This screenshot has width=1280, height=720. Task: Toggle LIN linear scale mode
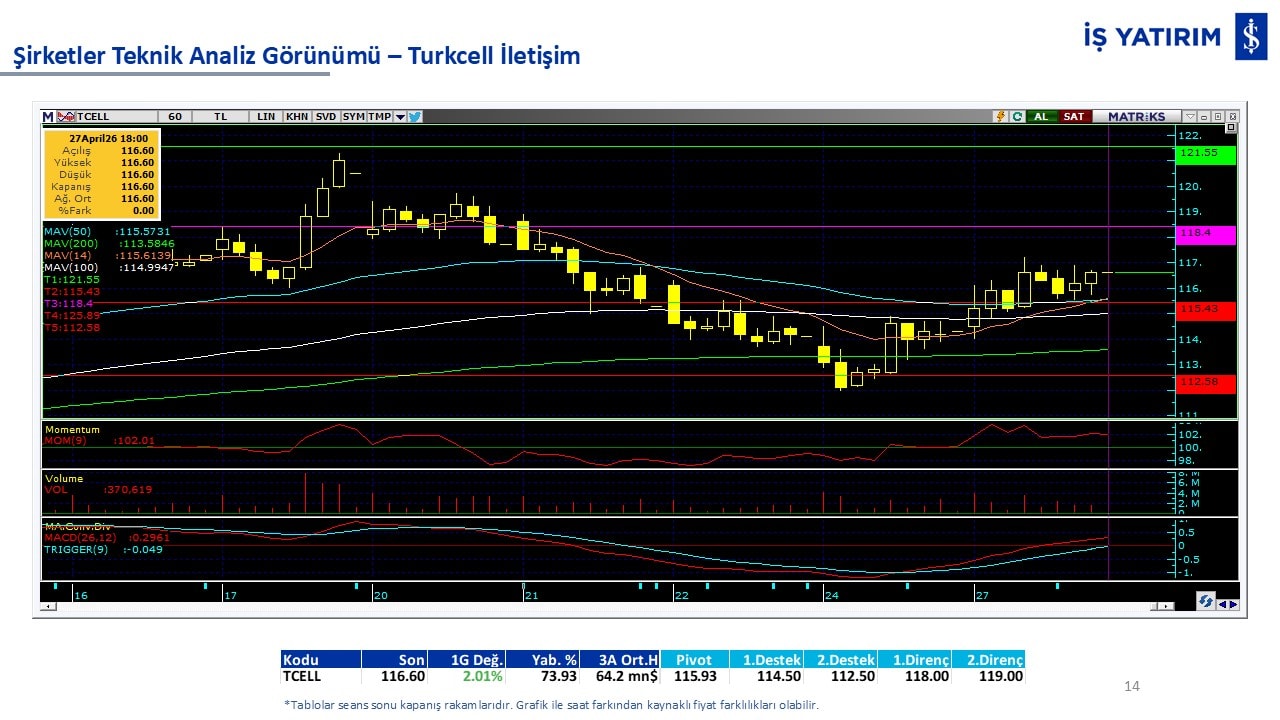[x=265, y=117]
